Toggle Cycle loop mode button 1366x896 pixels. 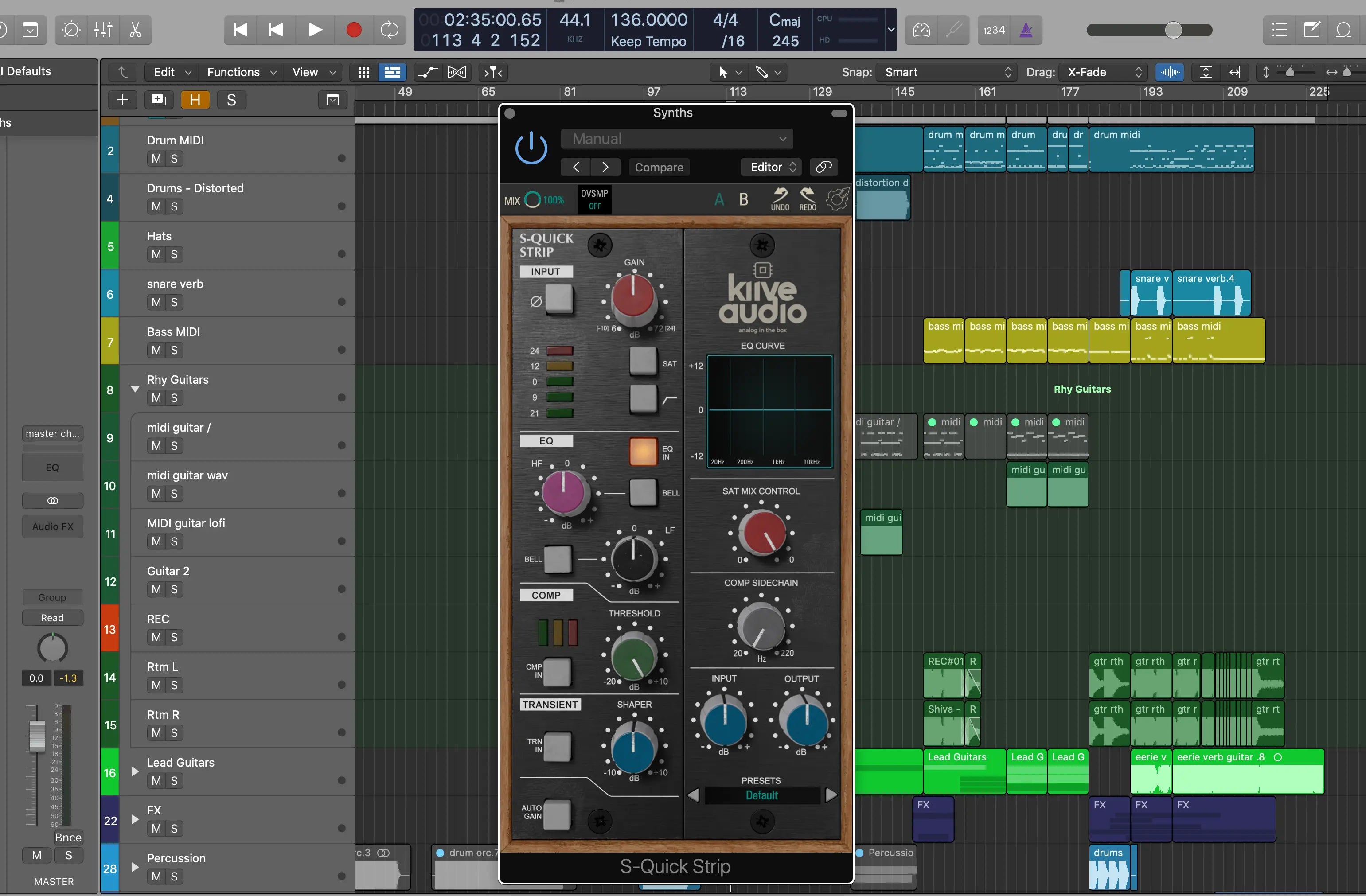(389, 29)
